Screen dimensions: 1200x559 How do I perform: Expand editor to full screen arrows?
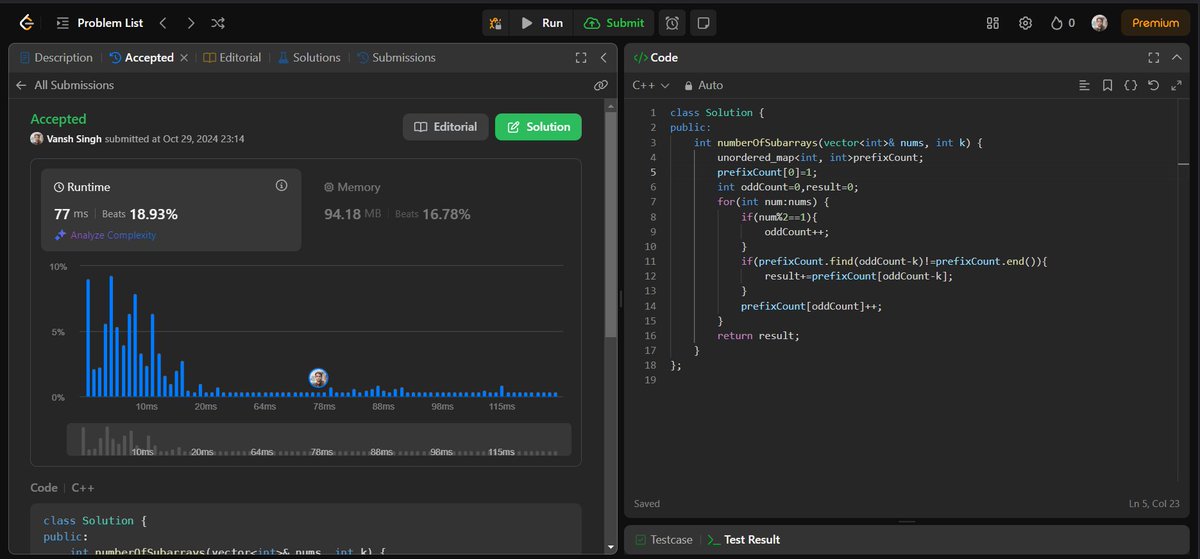point(1176,86)
